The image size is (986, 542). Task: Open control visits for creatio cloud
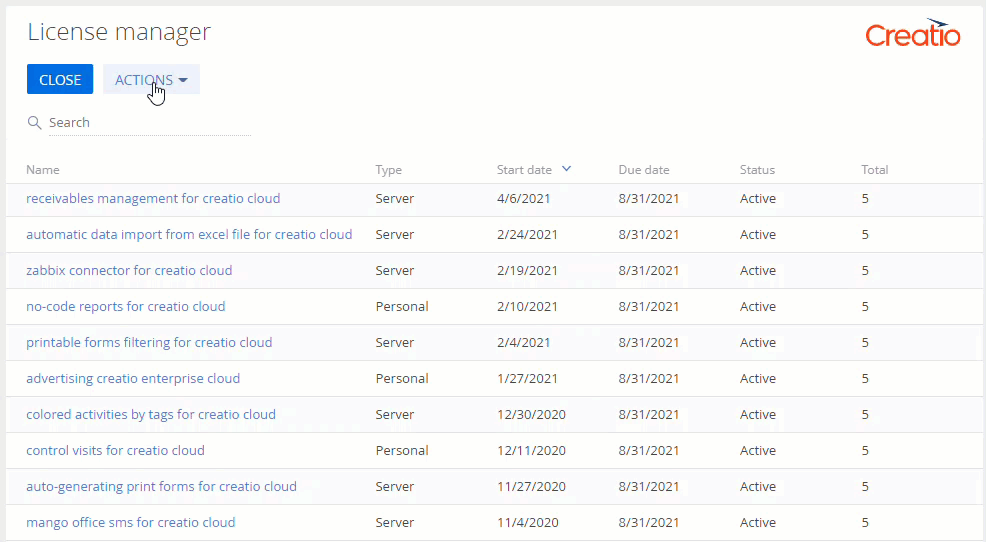point(115,451)
